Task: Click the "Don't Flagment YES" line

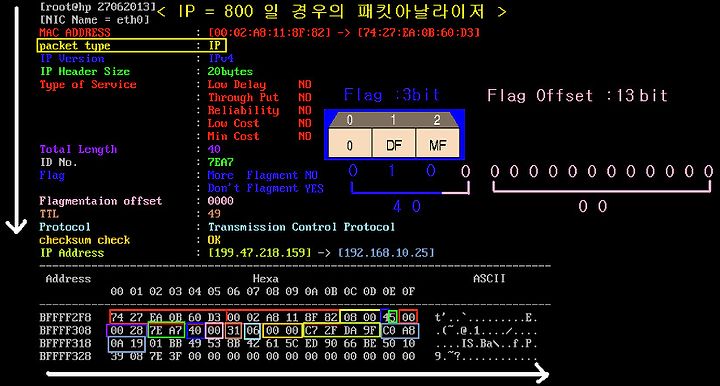Action: click(266, 188)
